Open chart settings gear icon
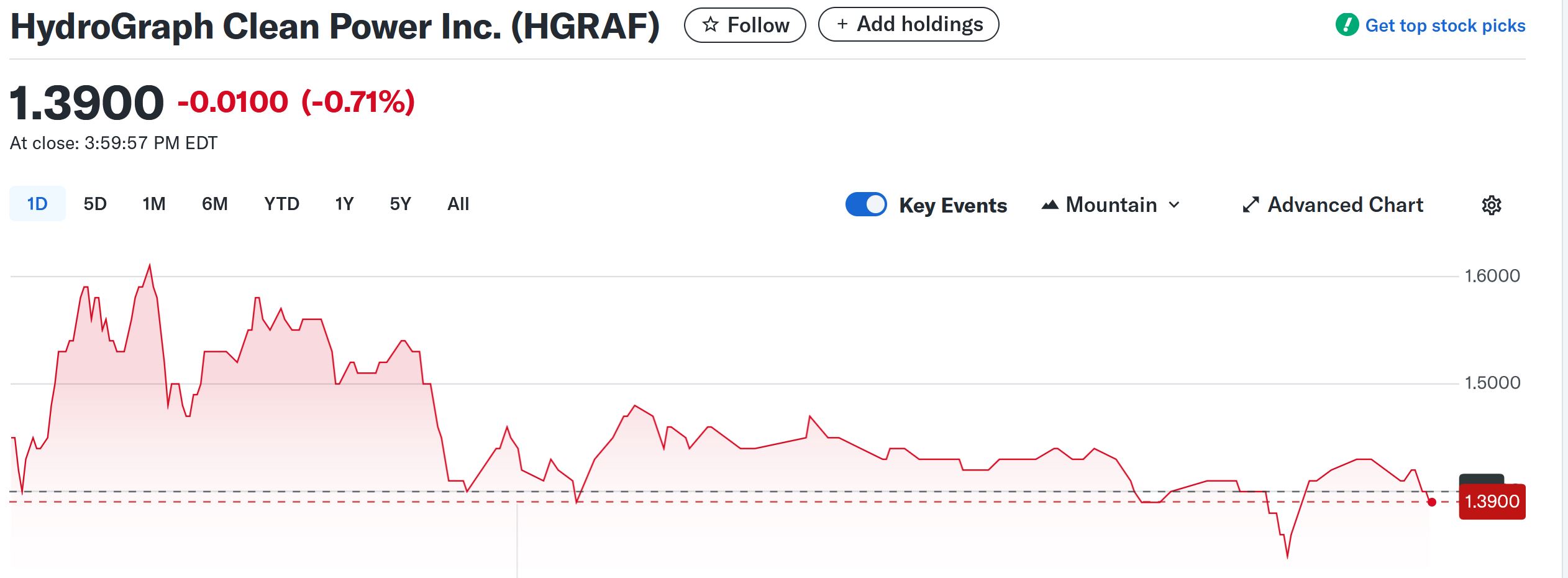This screenshot has width=1568, height=578. point(1492,205)
